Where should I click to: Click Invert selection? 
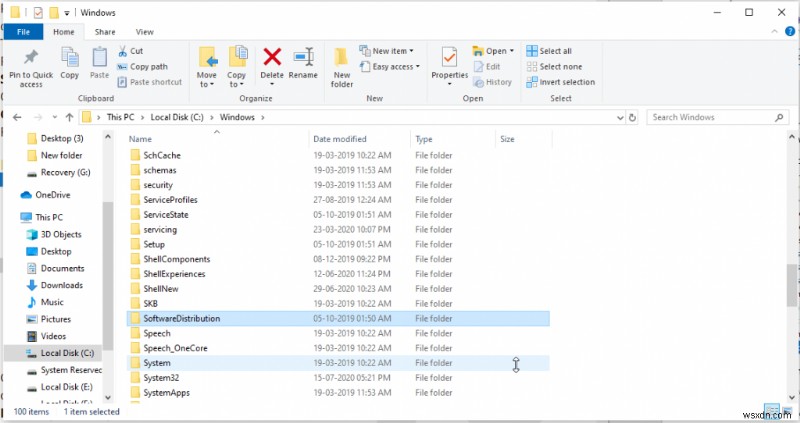pyautogui.click(x=561, y=82)
